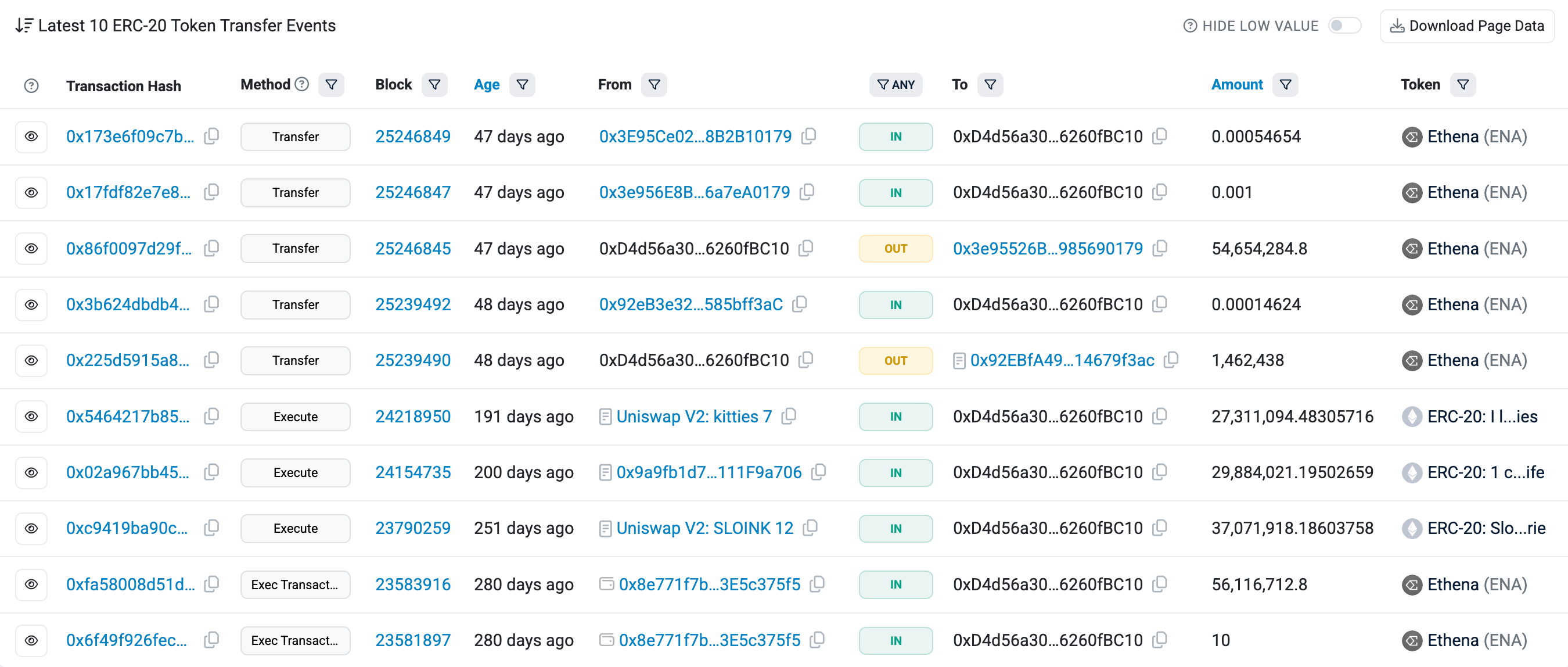
Task: Open the From column filter
Action: click(654, 85)
